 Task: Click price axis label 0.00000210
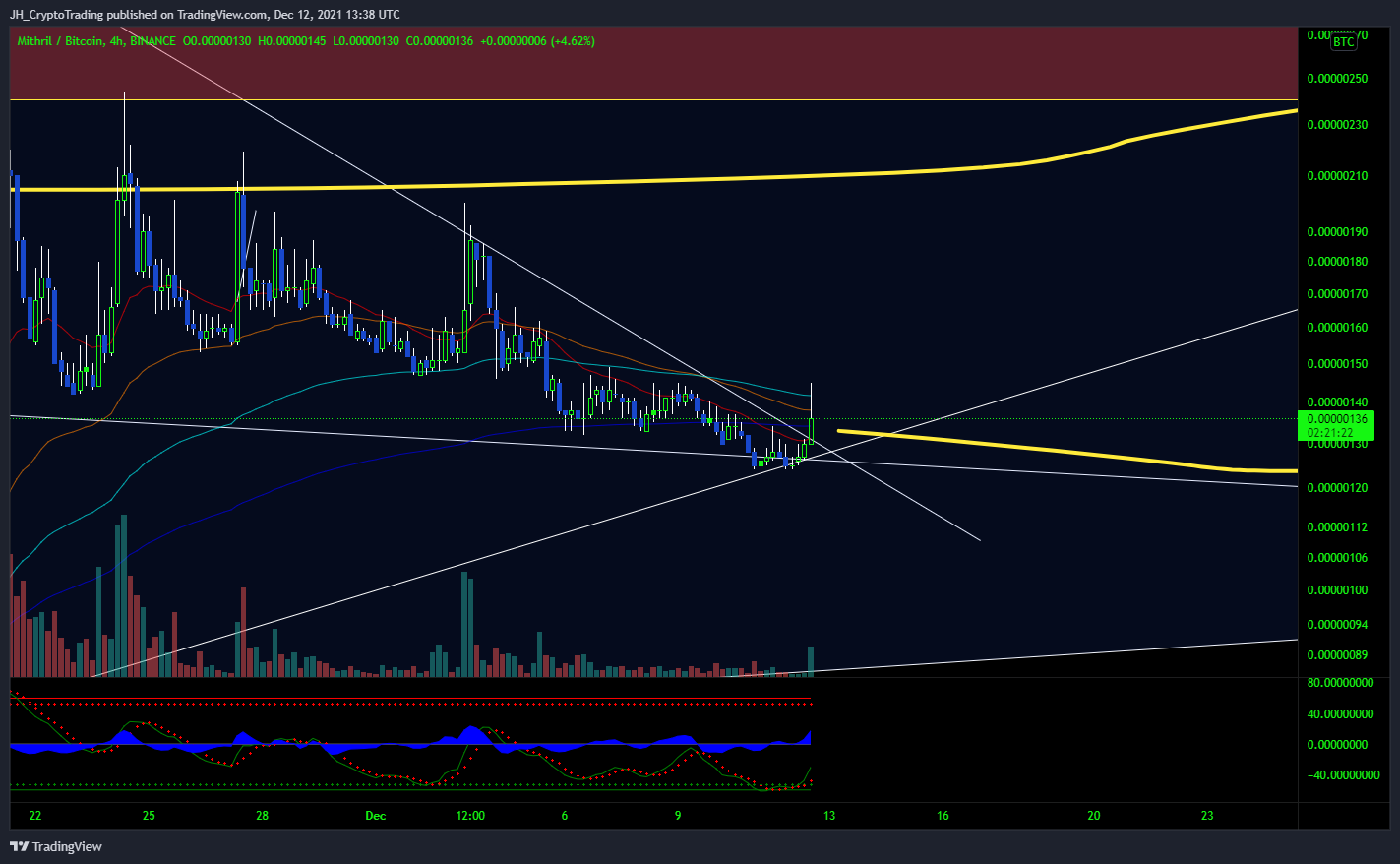point(1337,176)
